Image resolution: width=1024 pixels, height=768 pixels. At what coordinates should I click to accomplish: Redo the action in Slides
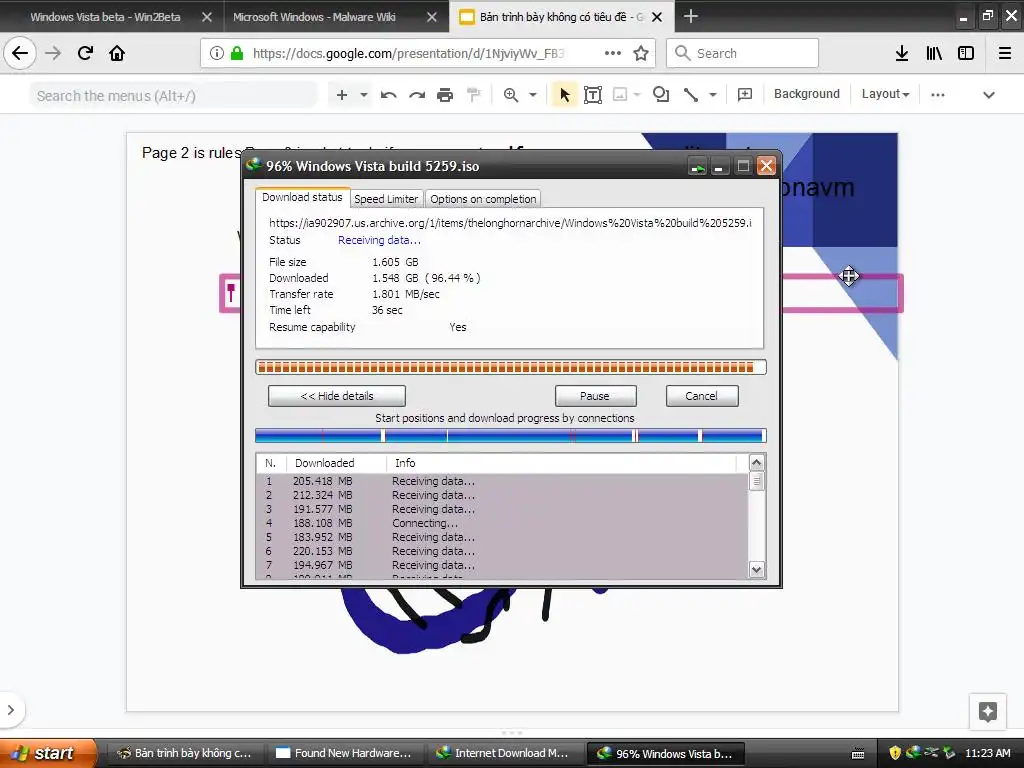(x=417, y=95)
